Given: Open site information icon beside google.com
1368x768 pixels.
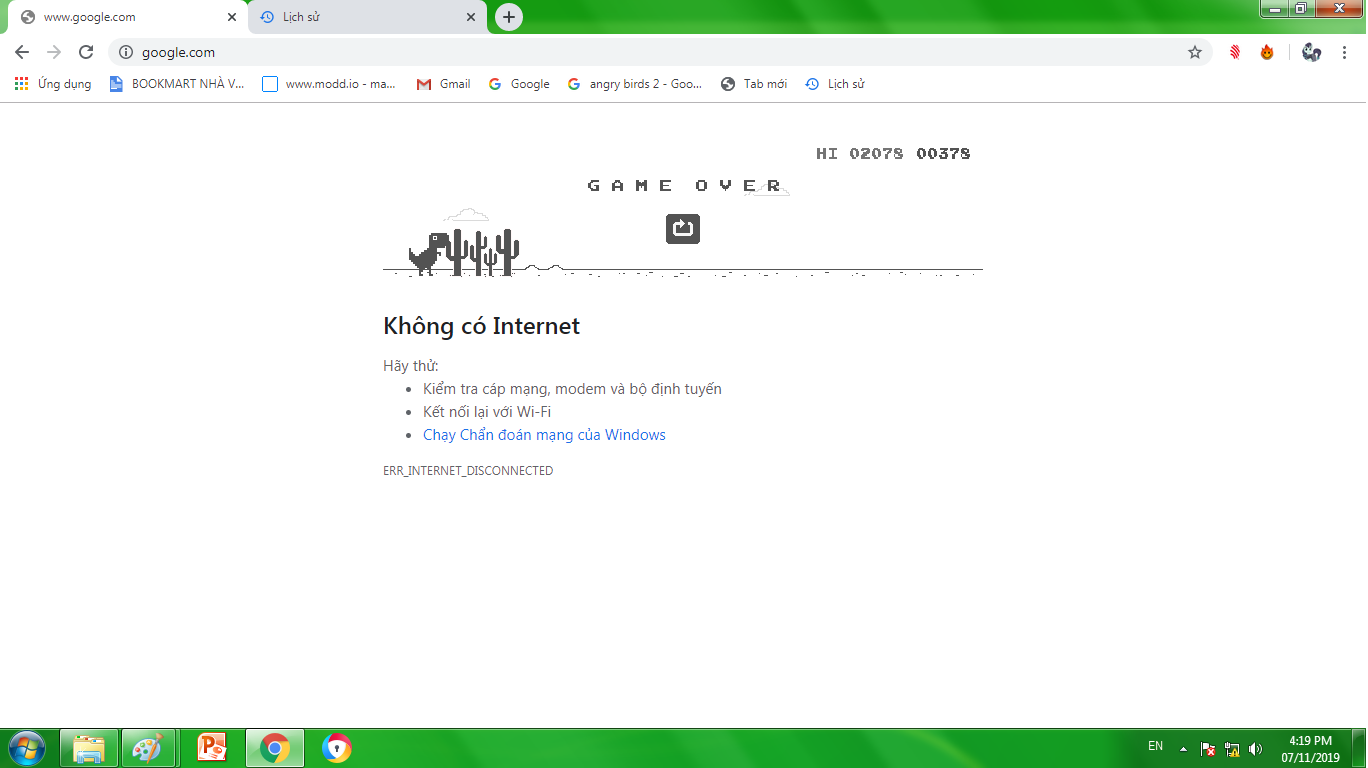Looking at the screenshot, I should coord(126,52).
